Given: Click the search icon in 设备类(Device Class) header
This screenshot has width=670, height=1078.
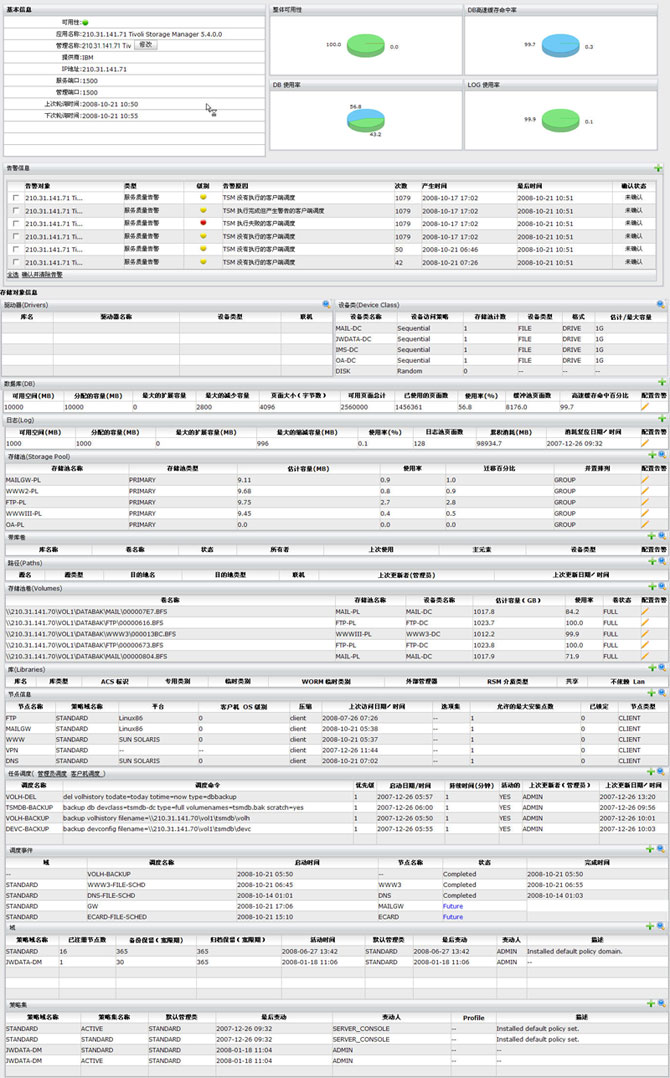Looking at the screenshot, I should click(x=660, y=304).
